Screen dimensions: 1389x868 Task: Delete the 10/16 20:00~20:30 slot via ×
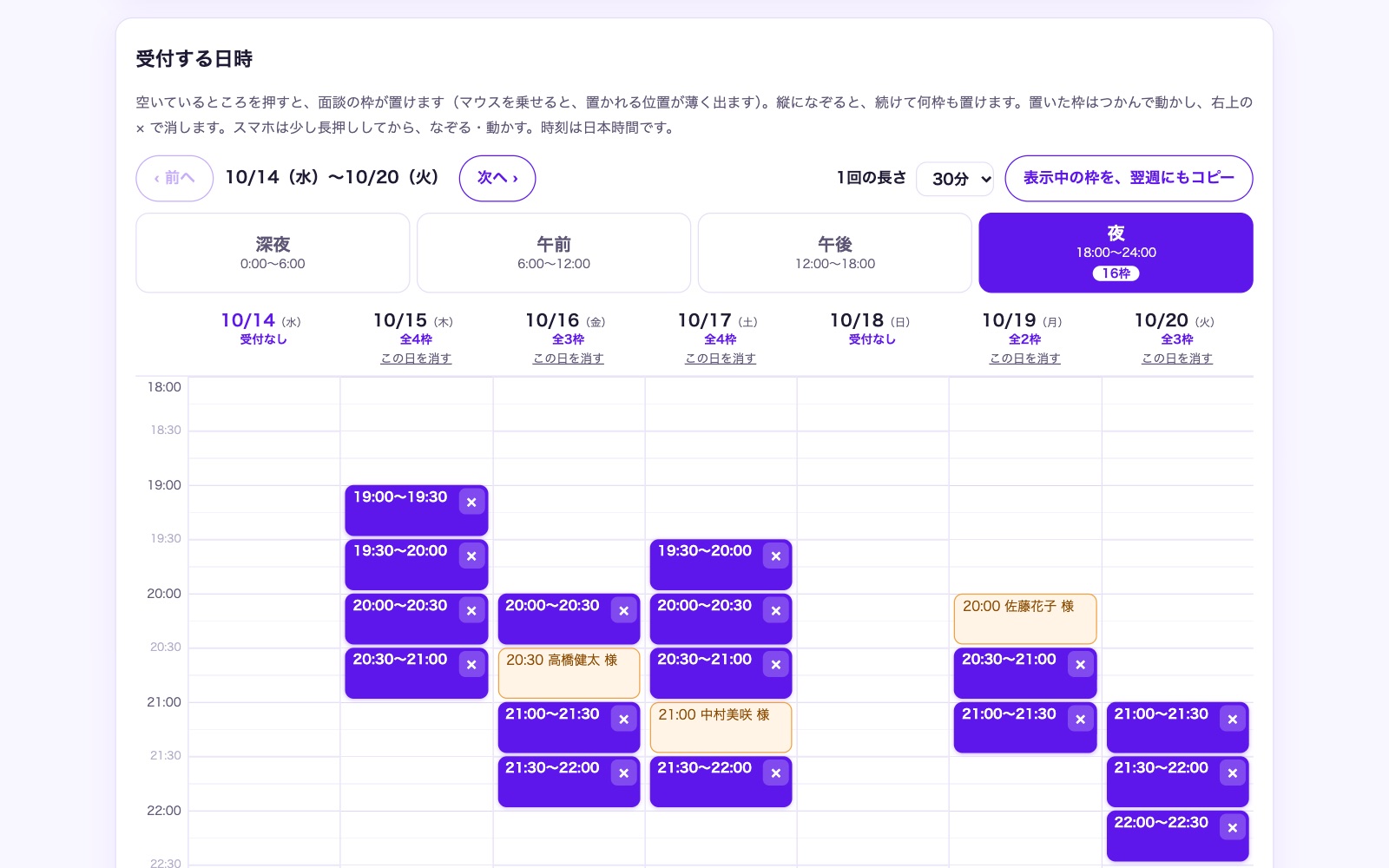(x=623, y=610)
